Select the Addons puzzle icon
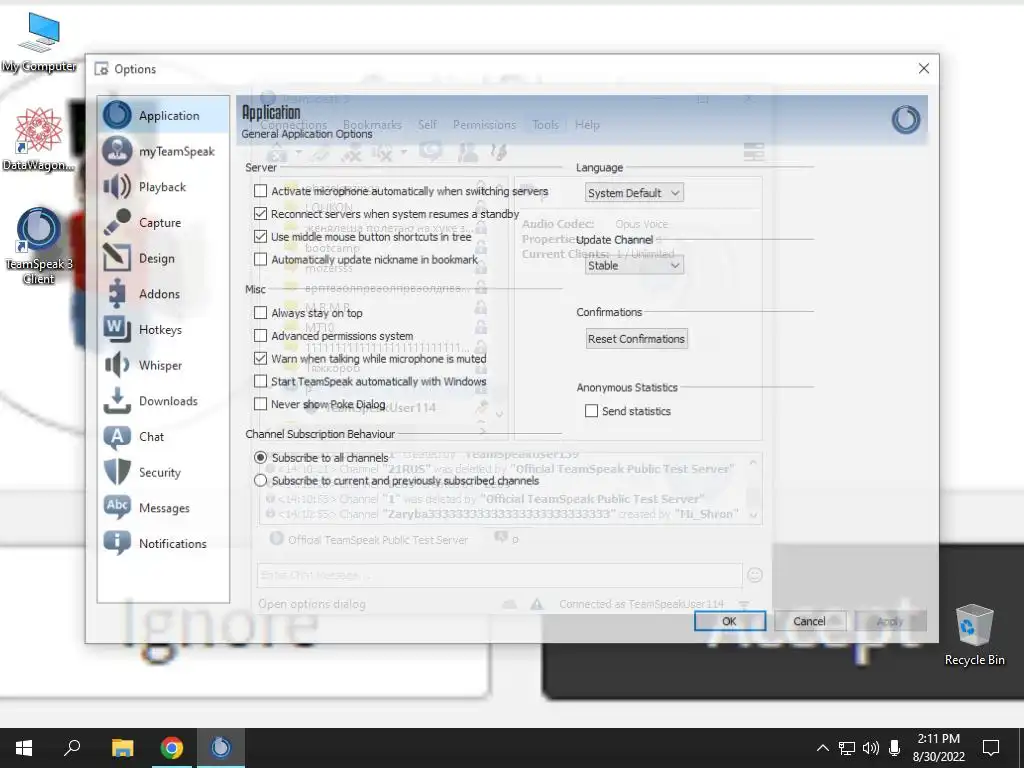Image resolution: width=1024 pixels, height=768 pixels. pyautogui.click(x=117, y=293)
